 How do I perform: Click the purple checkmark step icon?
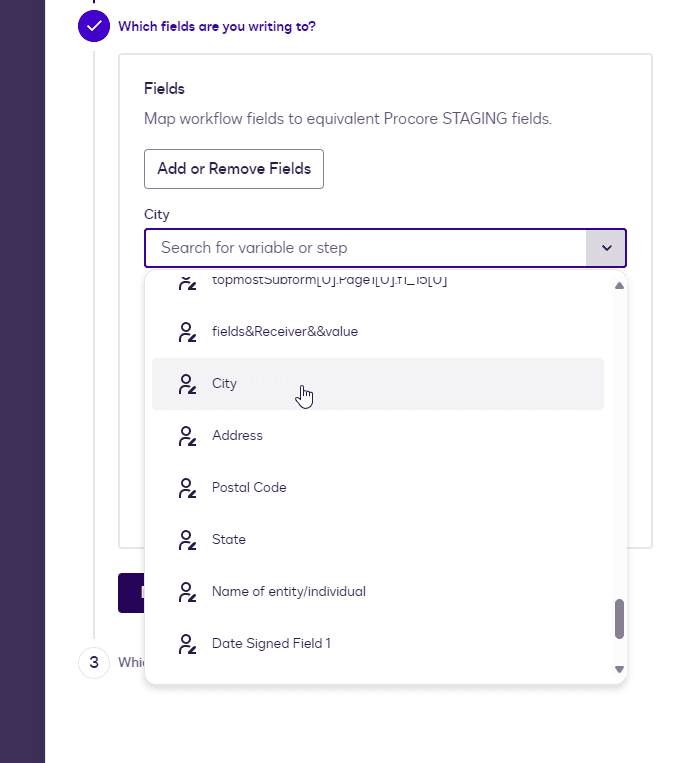[94, 26]
